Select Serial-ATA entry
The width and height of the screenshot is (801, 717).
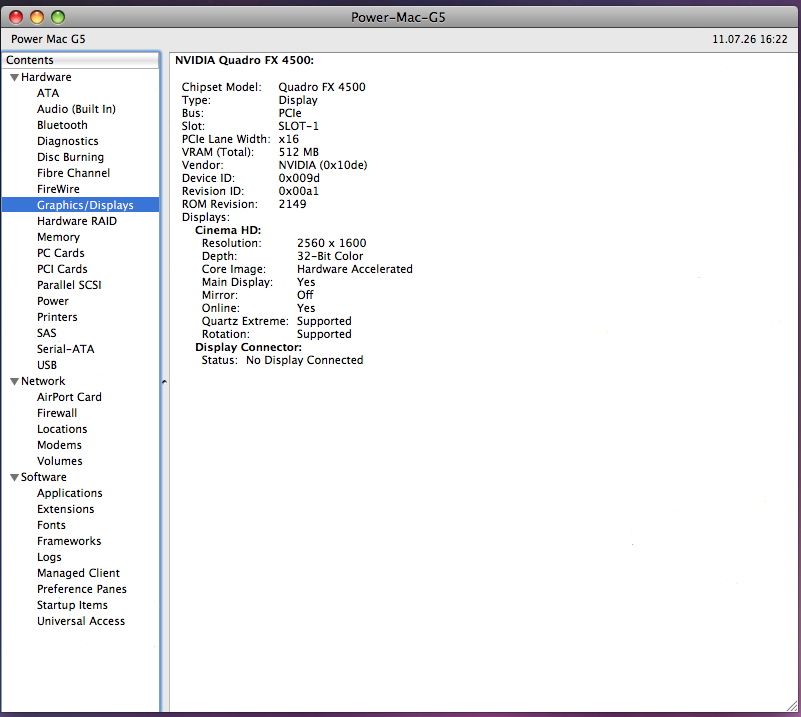(65, 349)
